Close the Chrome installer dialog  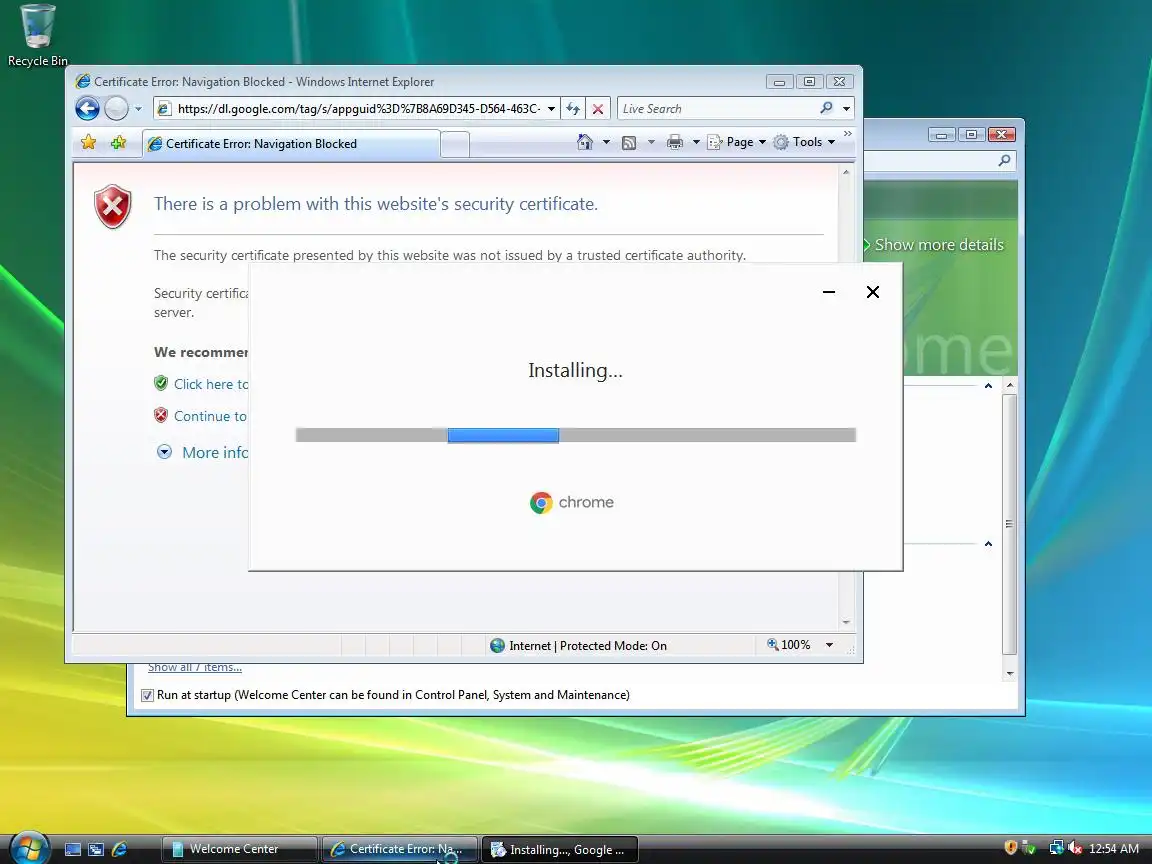point(873,292)
